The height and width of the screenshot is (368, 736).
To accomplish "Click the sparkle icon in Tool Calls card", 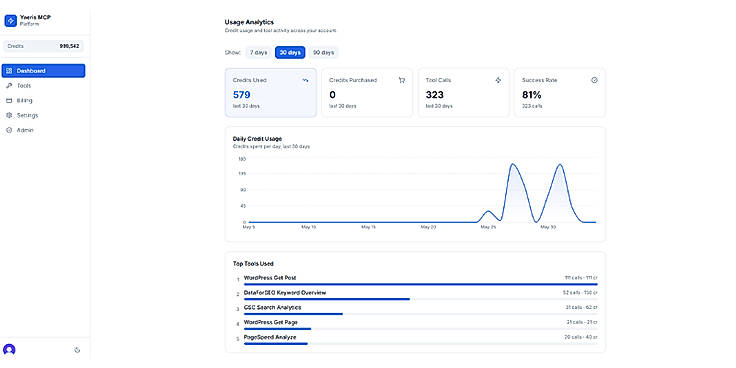I will 498,80.
